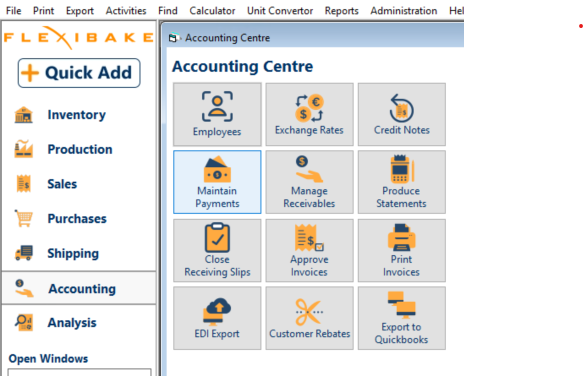Select Accounting in the sidebar
The height and width of the screenshot is (376, 584).
[x=79, y=289]
